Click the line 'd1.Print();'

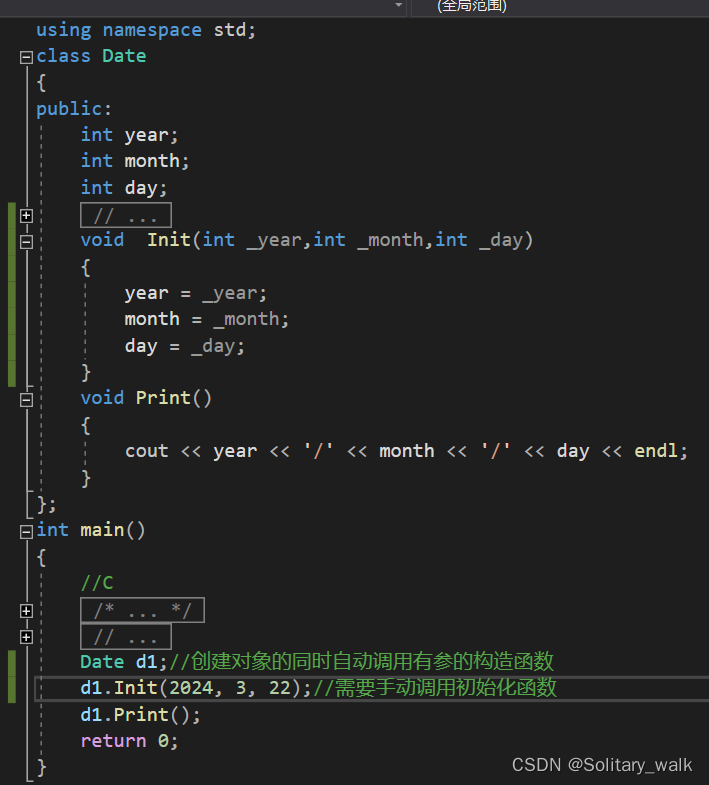point(140,715)
